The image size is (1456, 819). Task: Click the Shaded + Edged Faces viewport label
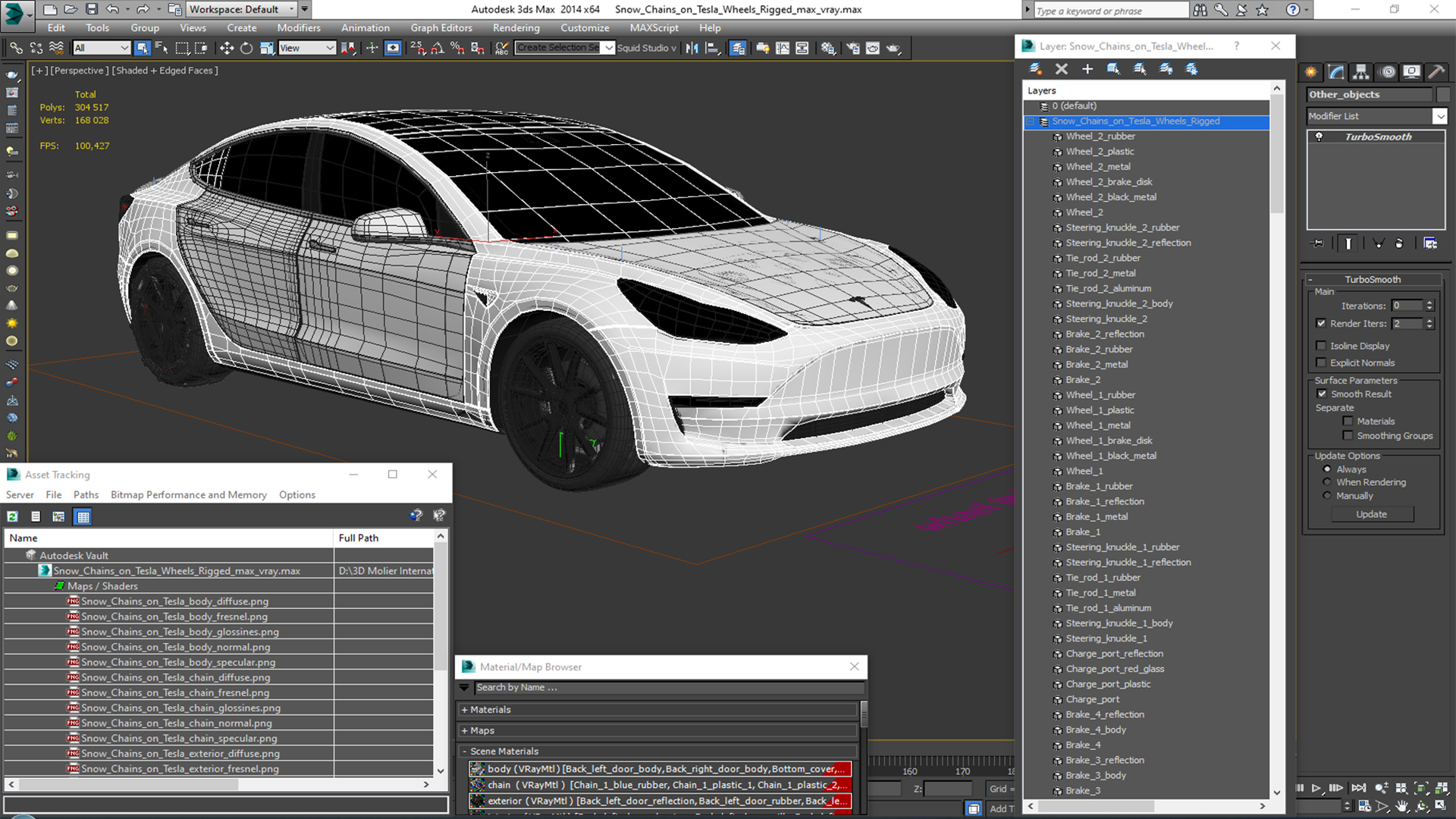point(165,71)
